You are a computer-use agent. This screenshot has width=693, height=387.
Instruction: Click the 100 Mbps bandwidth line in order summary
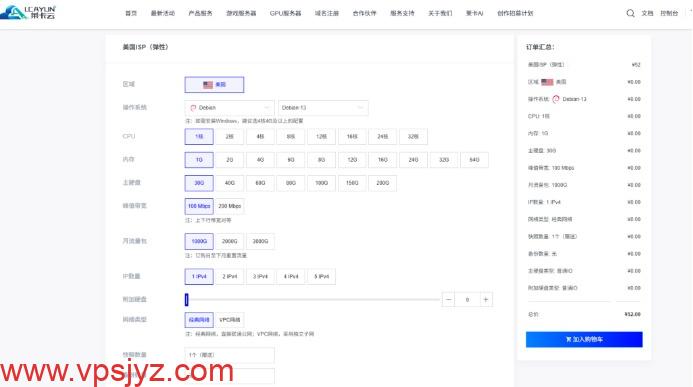click(x=584, y=168)
